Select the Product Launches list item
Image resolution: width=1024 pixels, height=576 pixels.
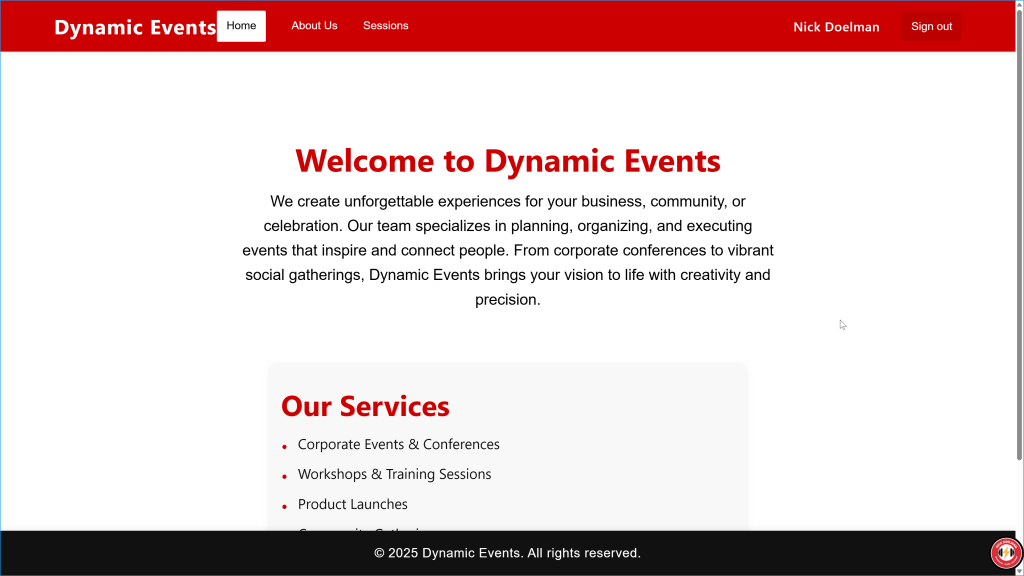pos(352,504)
